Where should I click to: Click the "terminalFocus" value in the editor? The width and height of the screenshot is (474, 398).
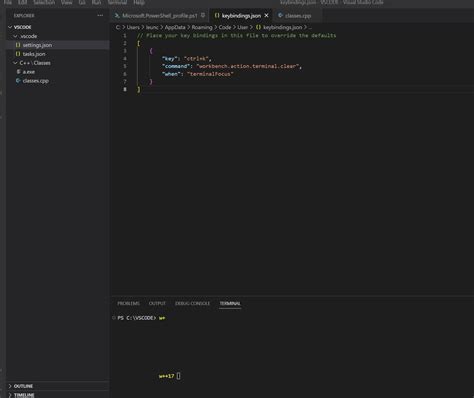tap(210, 74)
